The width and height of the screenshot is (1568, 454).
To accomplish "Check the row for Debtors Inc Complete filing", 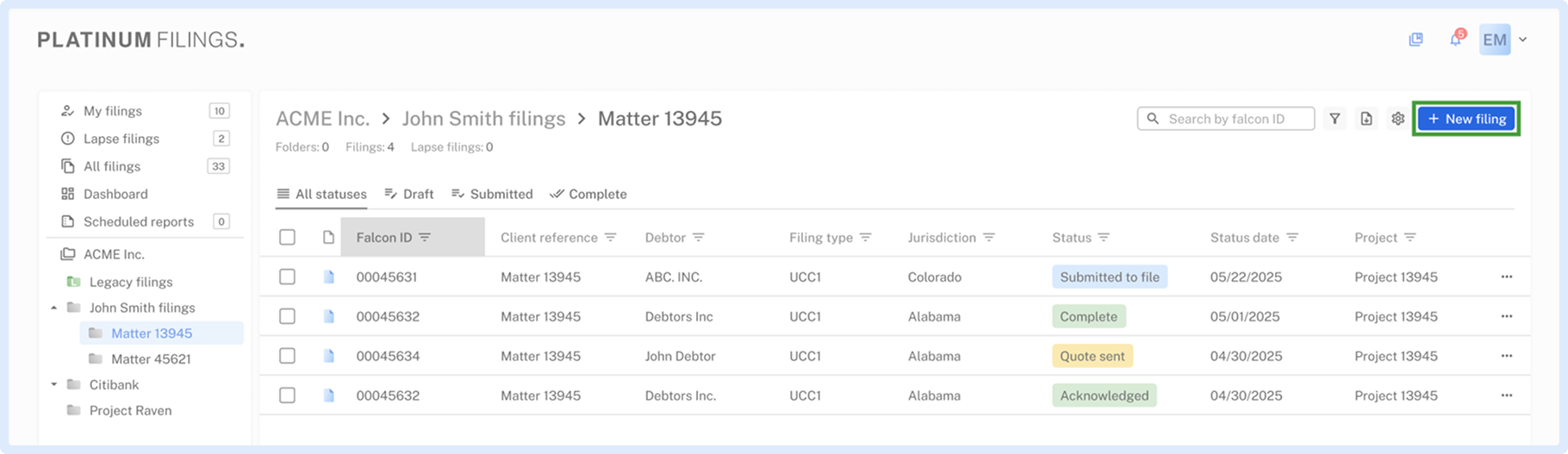I will point(287,316).
